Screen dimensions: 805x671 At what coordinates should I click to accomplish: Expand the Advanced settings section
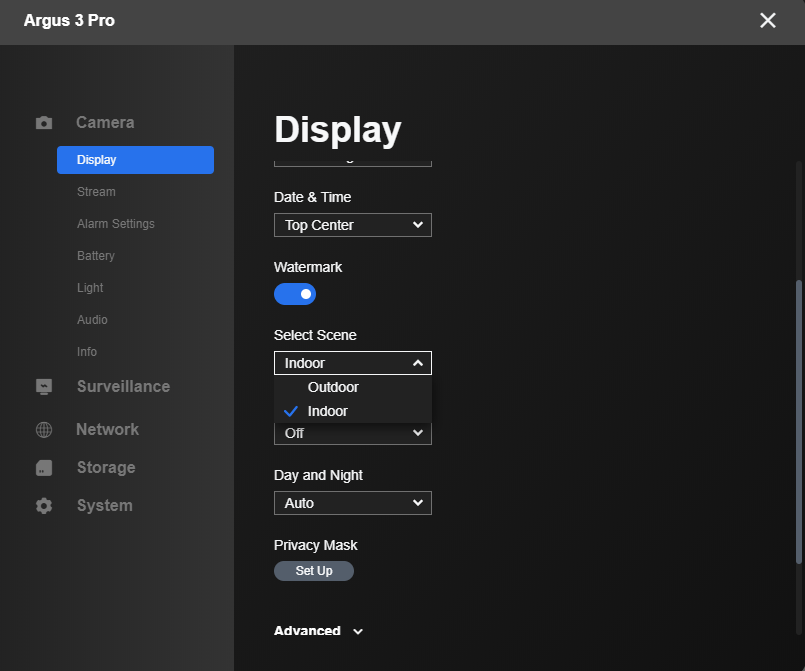[318, 631]
